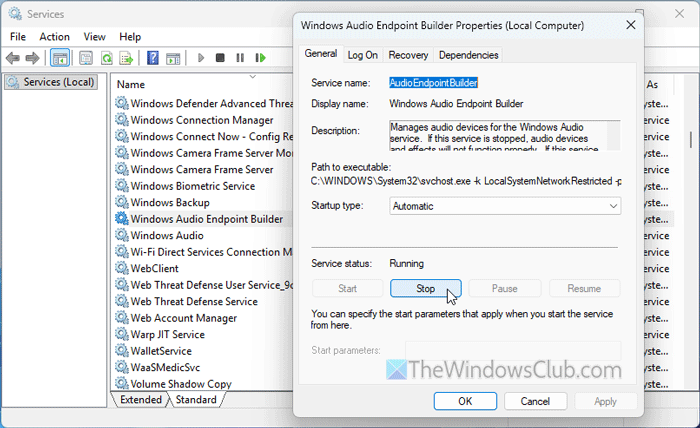The image size is (700, 428).
Task: Select Windows Defender Advanced Threat row
Action: pos(204,103)
